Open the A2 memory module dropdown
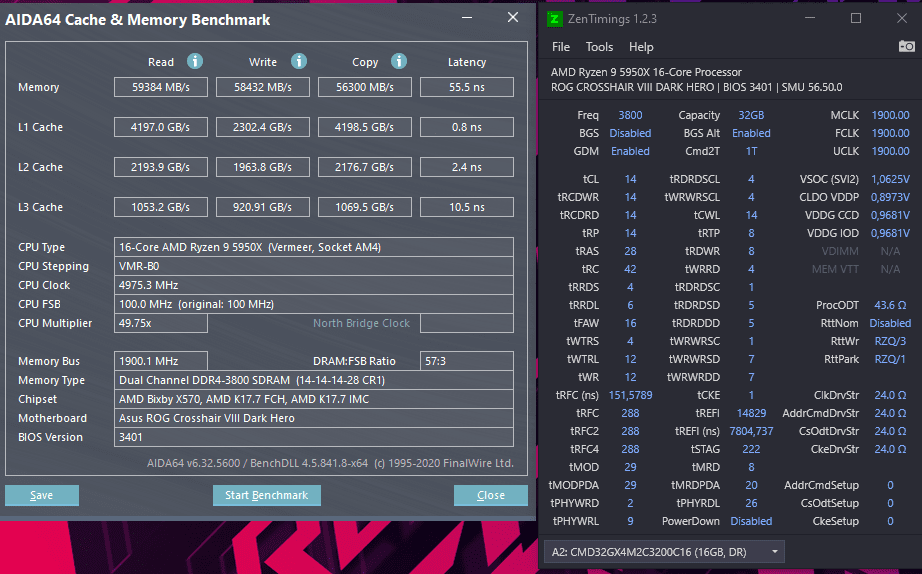 click(x=664, y=552)
